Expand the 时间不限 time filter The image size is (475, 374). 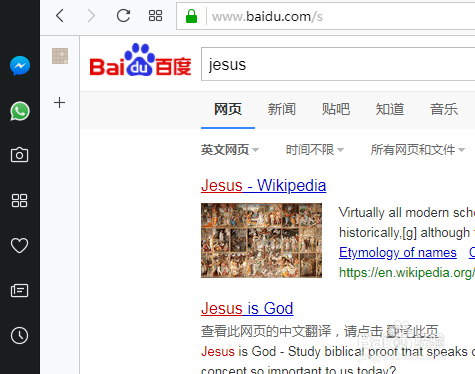[x=315, y=150]
